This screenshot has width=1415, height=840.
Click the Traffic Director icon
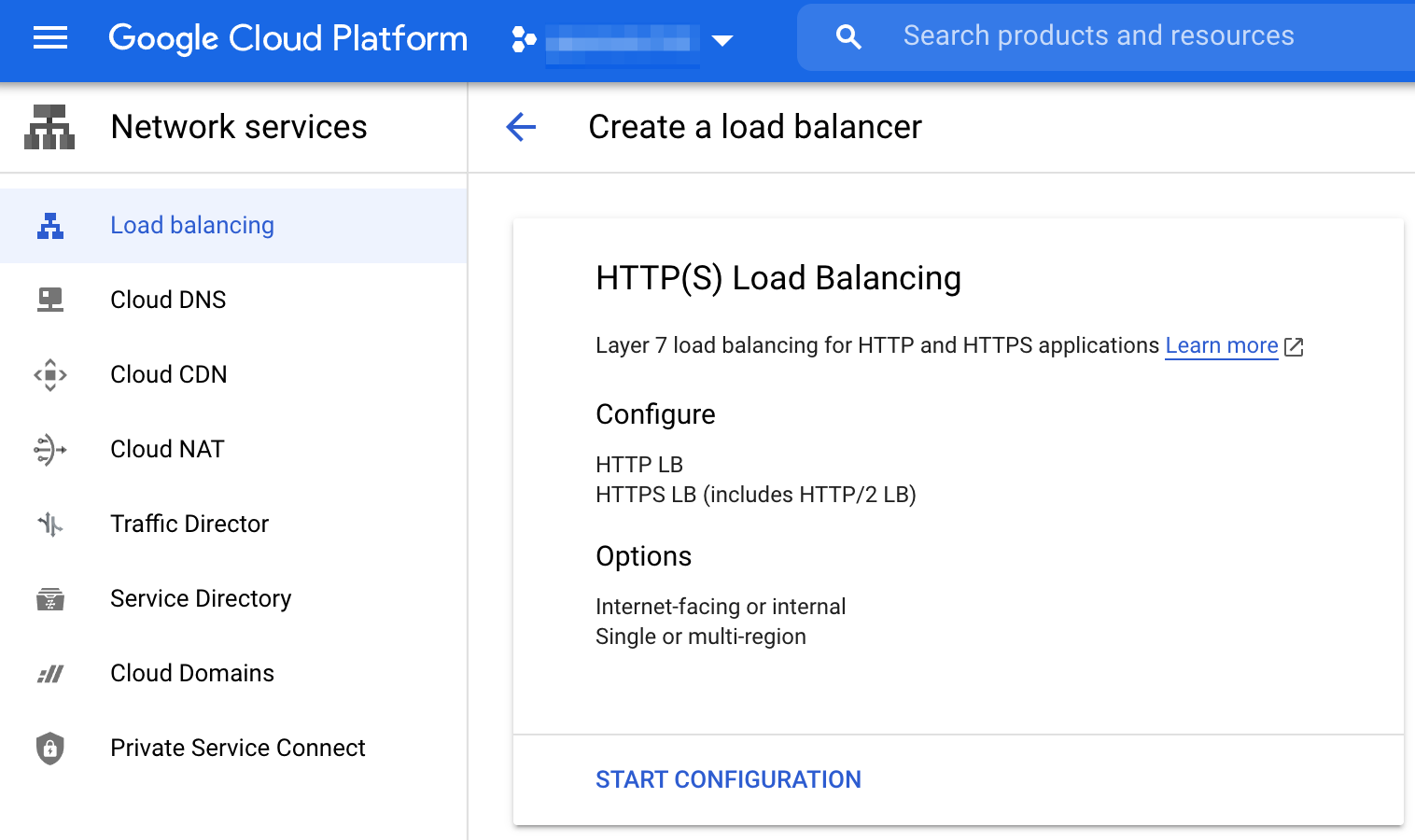[x=50, y=524]
